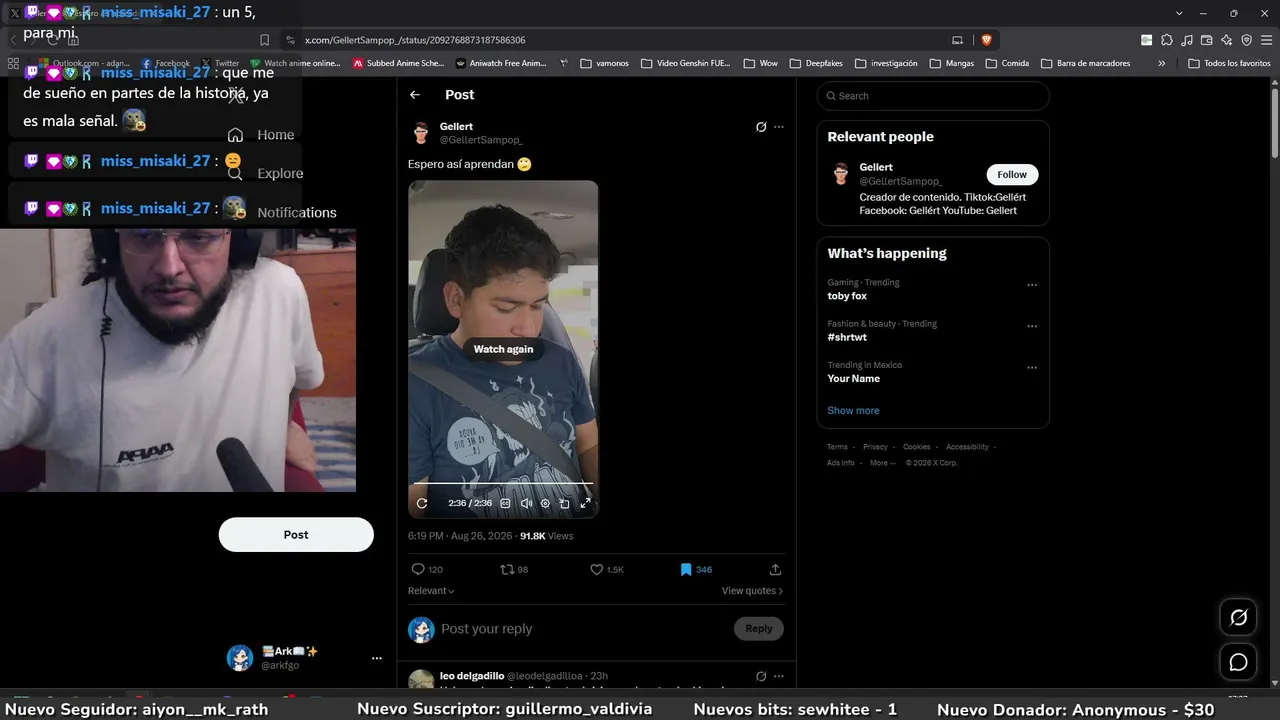The height and width of the screenshot is (720, 1280).
Task: Open the video in picture-in-picture
Action: (565, 503)
